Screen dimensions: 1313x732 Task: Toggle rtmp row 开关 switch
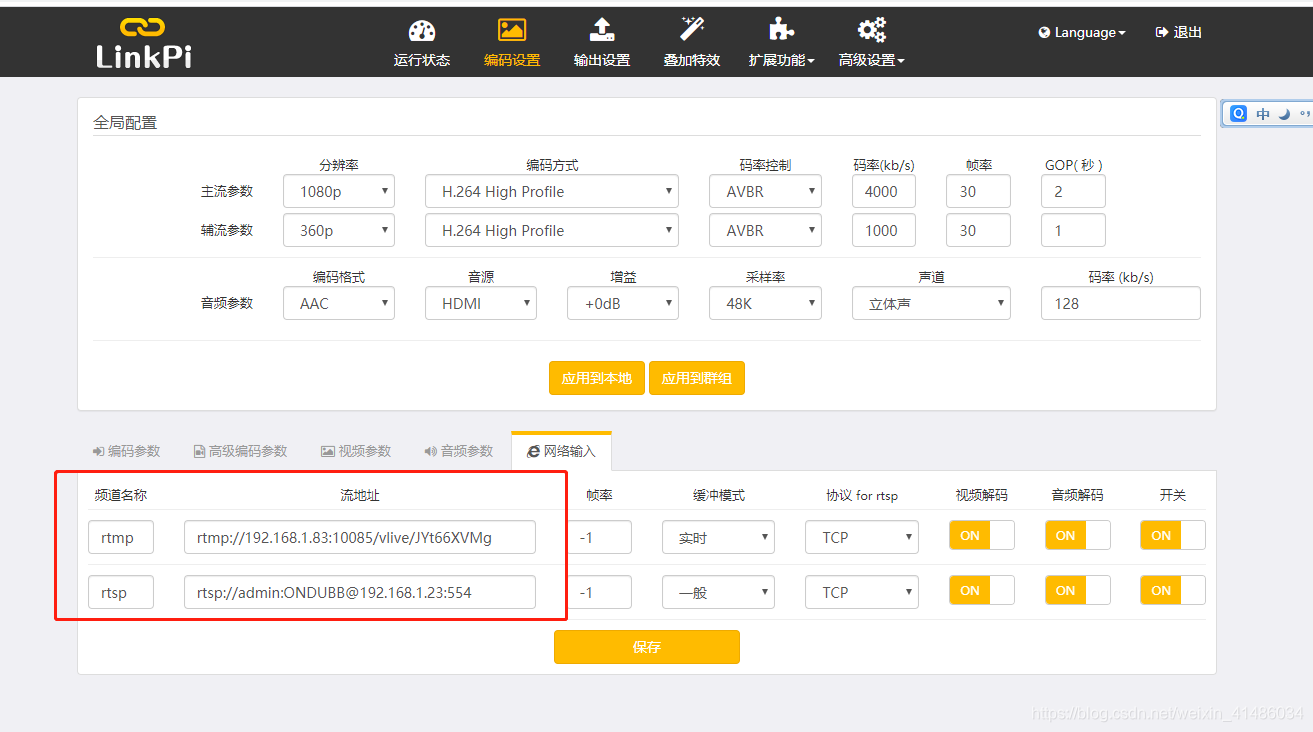tap(1172, 535)
